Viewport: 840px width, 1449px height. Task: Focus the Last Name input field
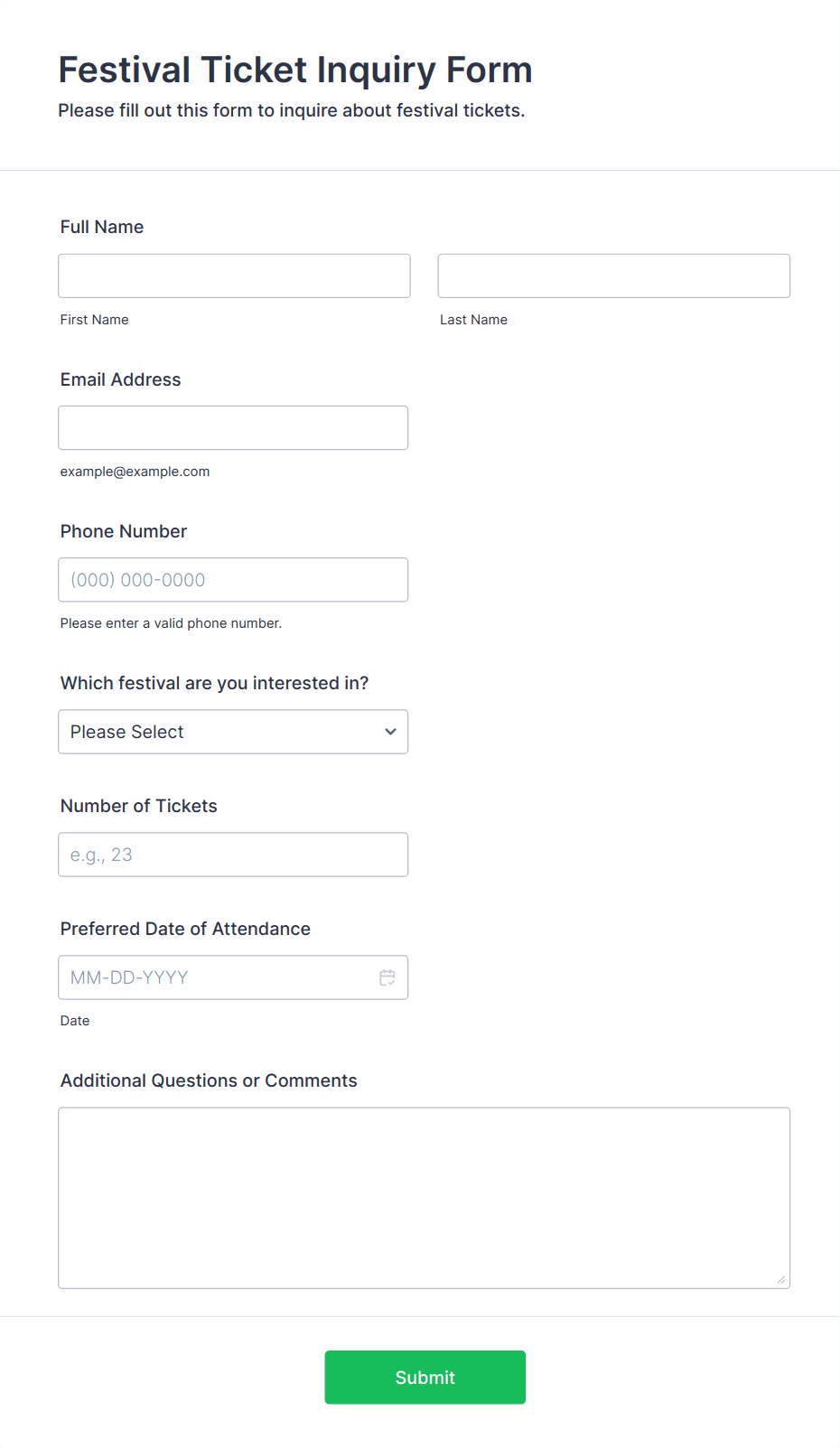click(613, 276)
